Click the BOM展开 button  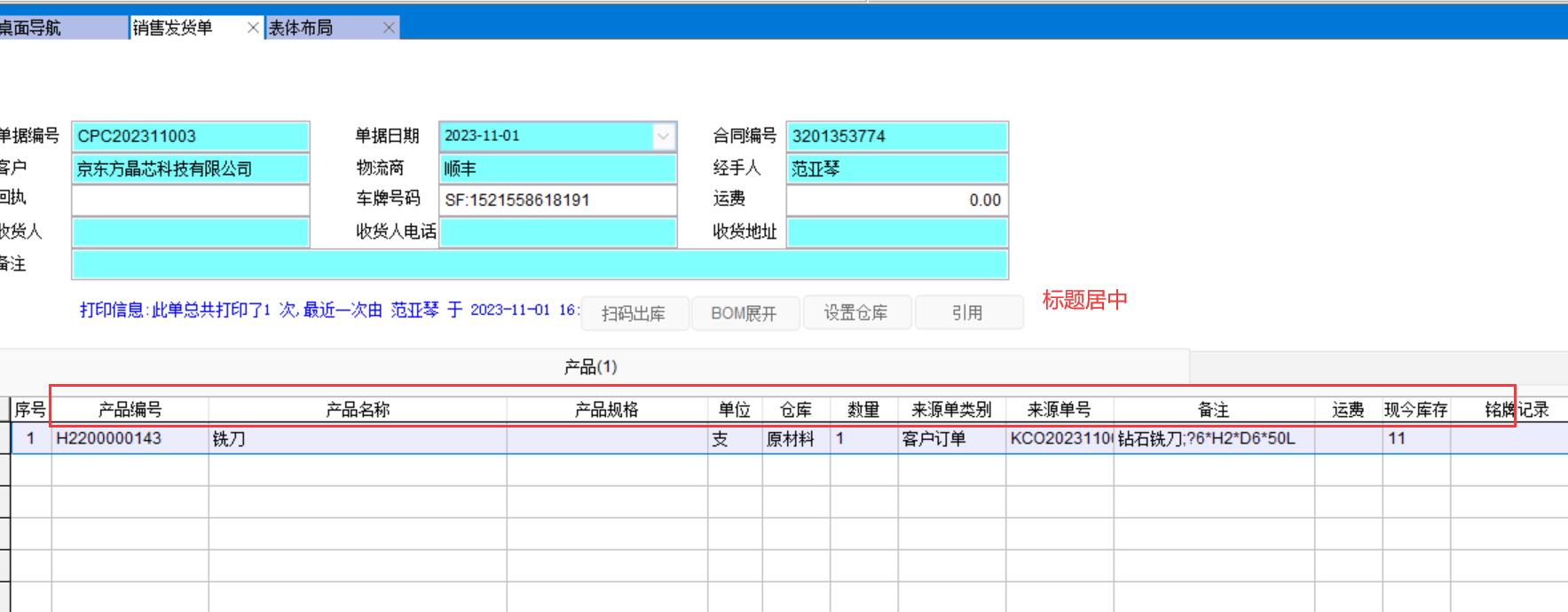coord(744,313)
